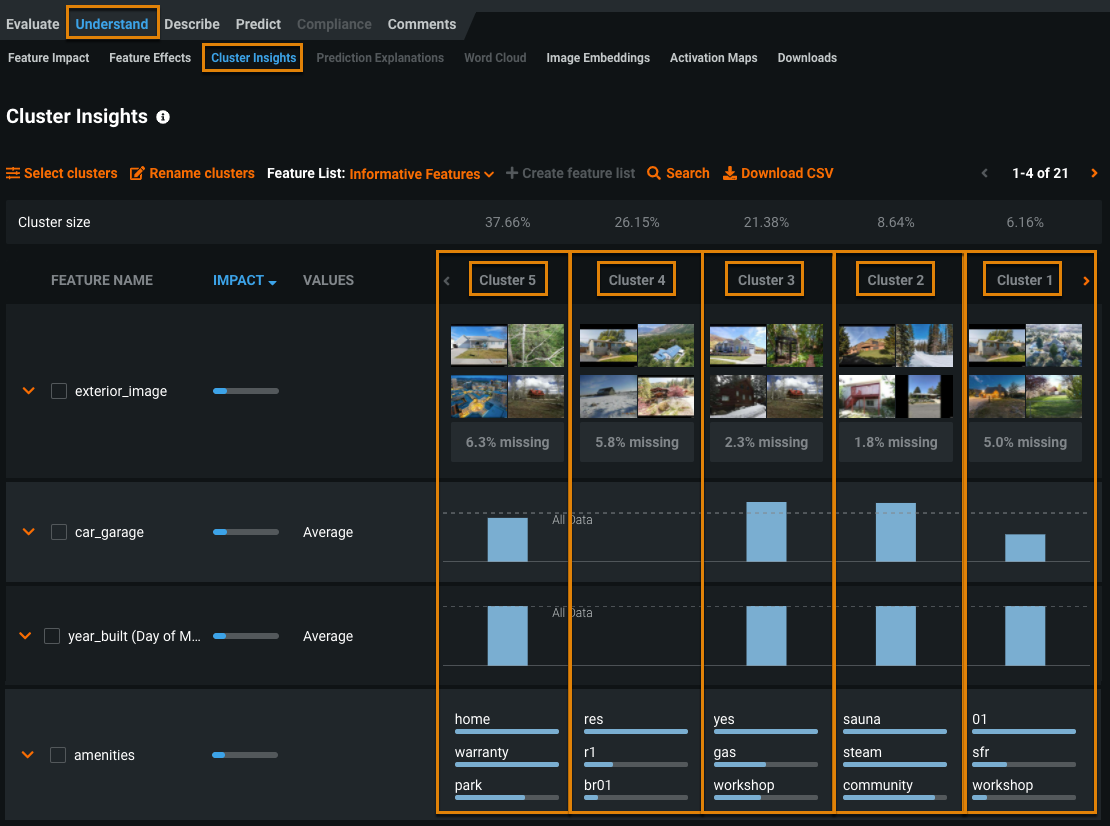Check the exterior_image feature checkbox
Viewport: 1110px width, 826px height.
click(59, 391)
